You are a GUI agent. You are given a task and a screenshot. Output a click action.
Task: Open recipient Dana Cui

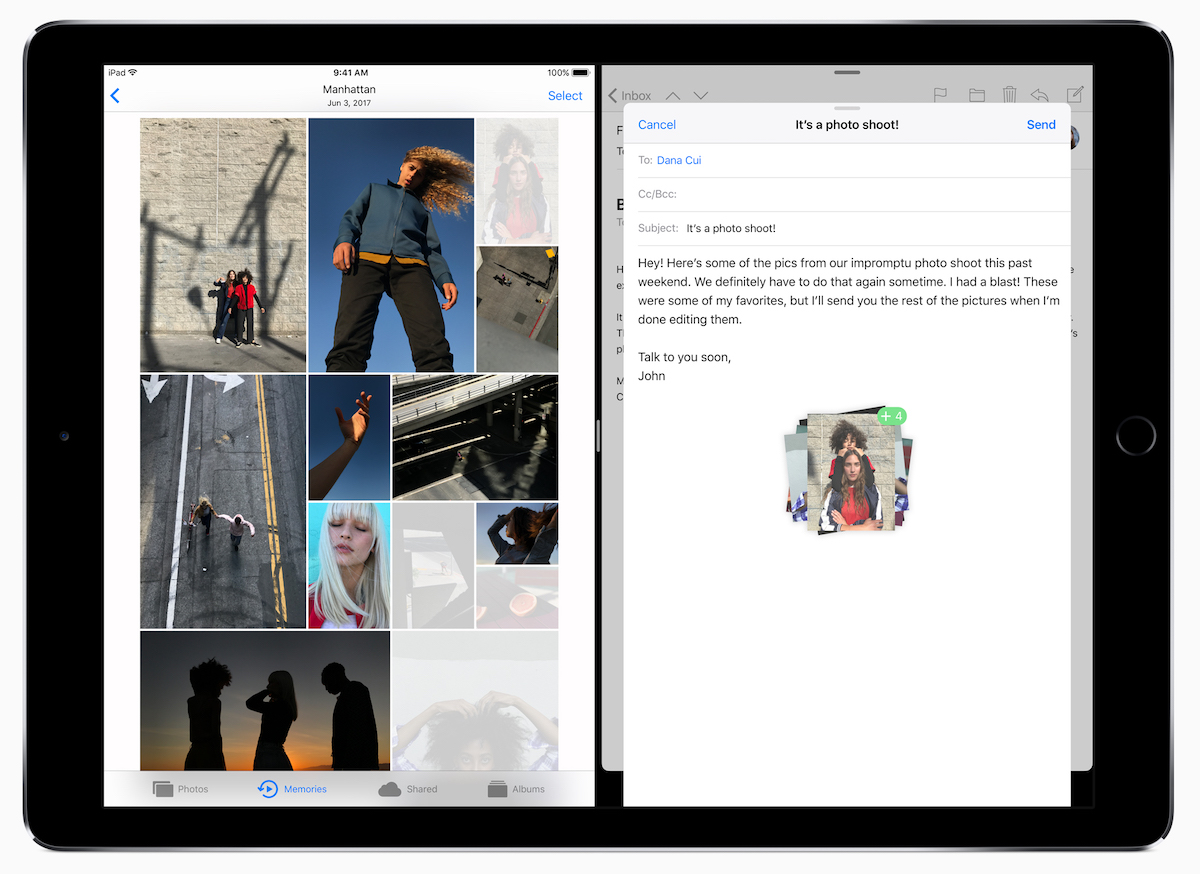tap(679, 159)
